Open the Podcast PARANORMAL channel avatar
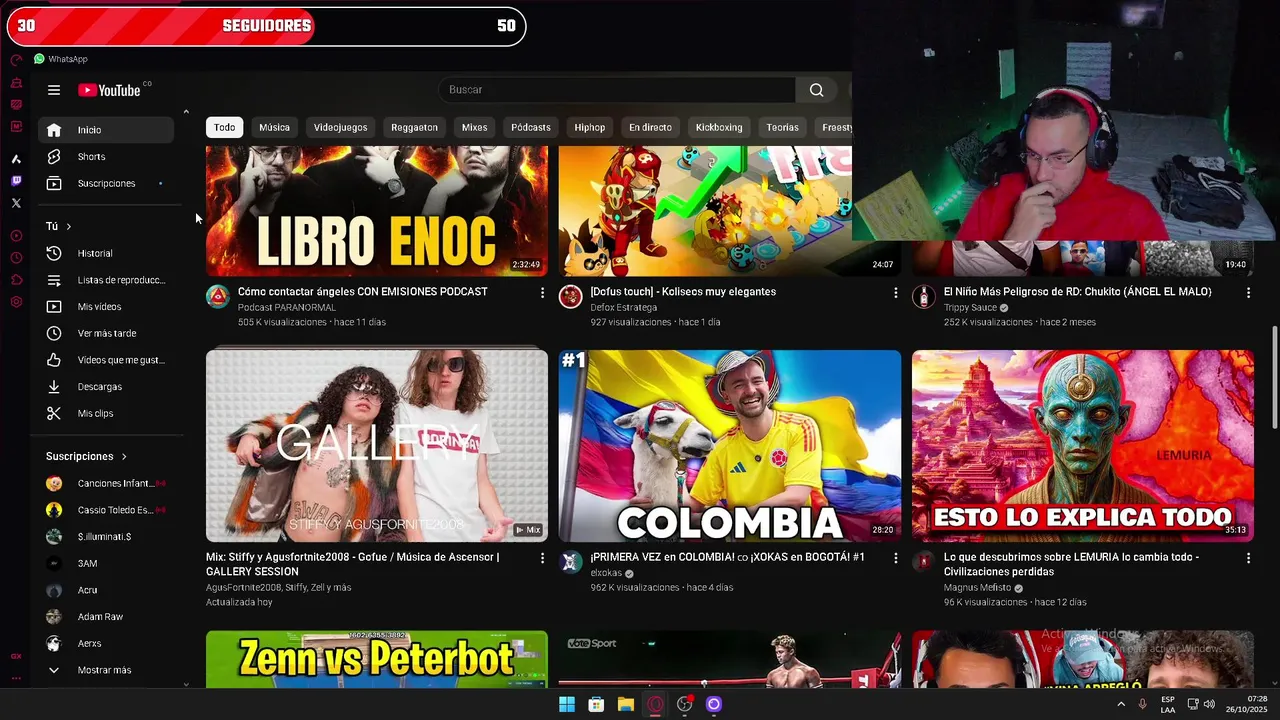Image resolution: width=1280 pixels, height=720 pixels. 218,296
